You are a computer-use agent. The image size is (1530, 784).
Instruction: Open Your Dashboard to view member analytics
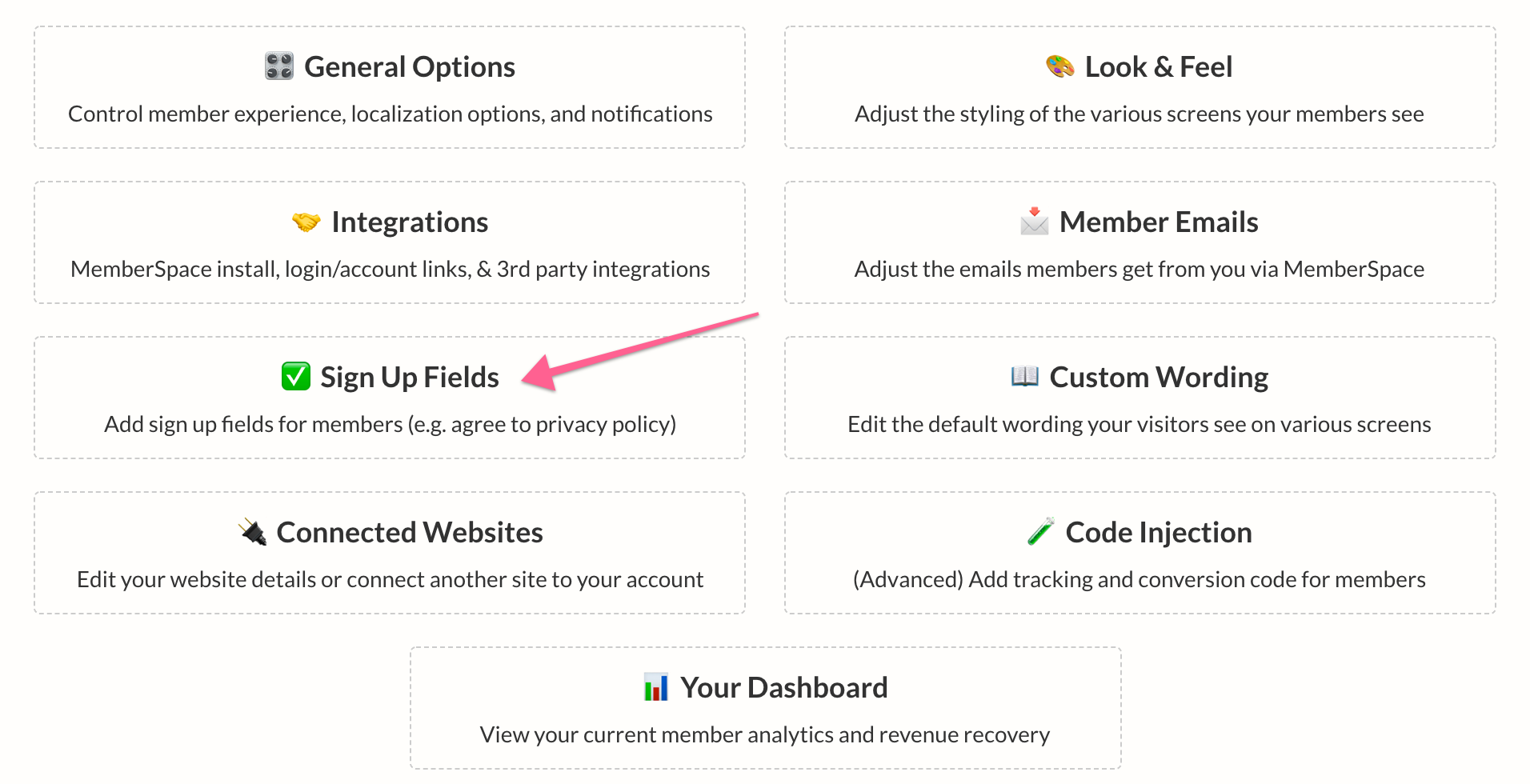pos(765,707)
